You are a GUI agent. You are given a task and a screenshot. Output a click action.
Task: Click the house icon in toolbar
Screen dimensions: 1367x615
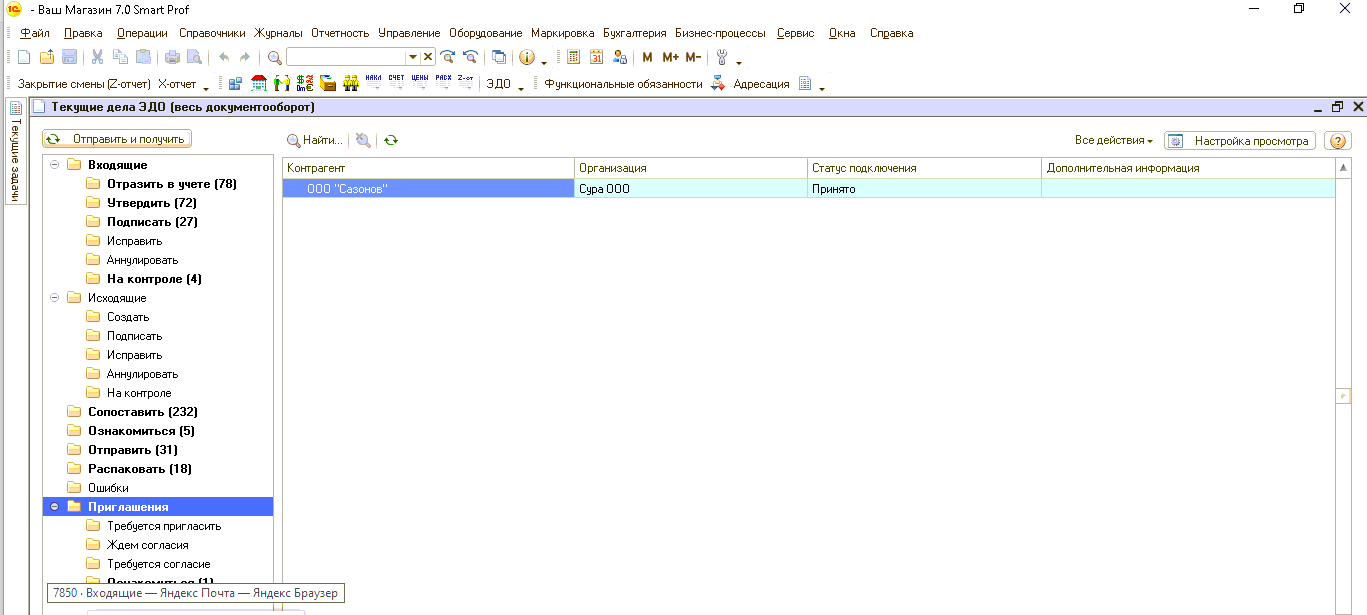259,84
